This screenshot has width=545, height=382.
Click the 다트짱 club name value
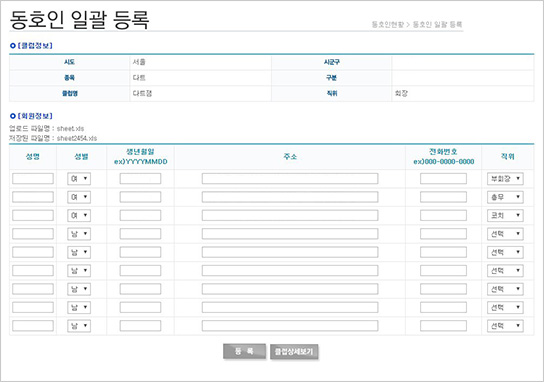[142, 94]
